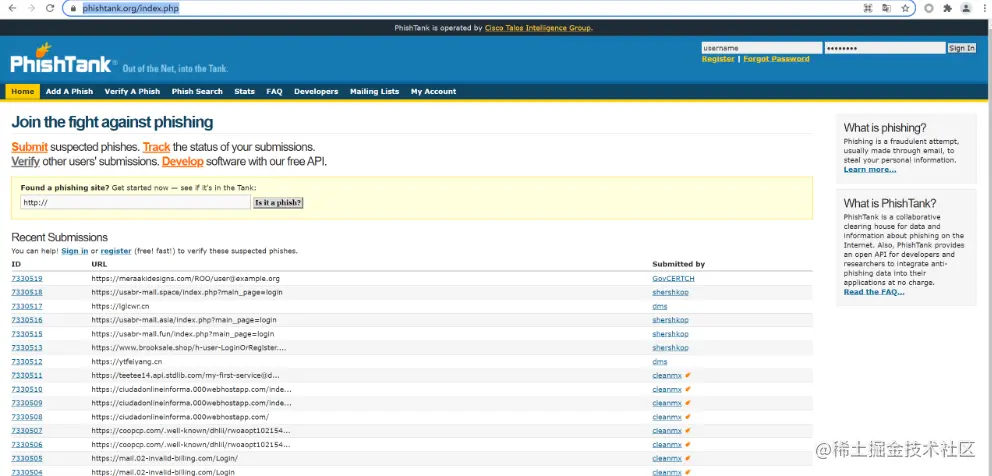Click the 'Recent Submissions' heading
Viewport: 992px width, 476px height.
click(59, 237)
